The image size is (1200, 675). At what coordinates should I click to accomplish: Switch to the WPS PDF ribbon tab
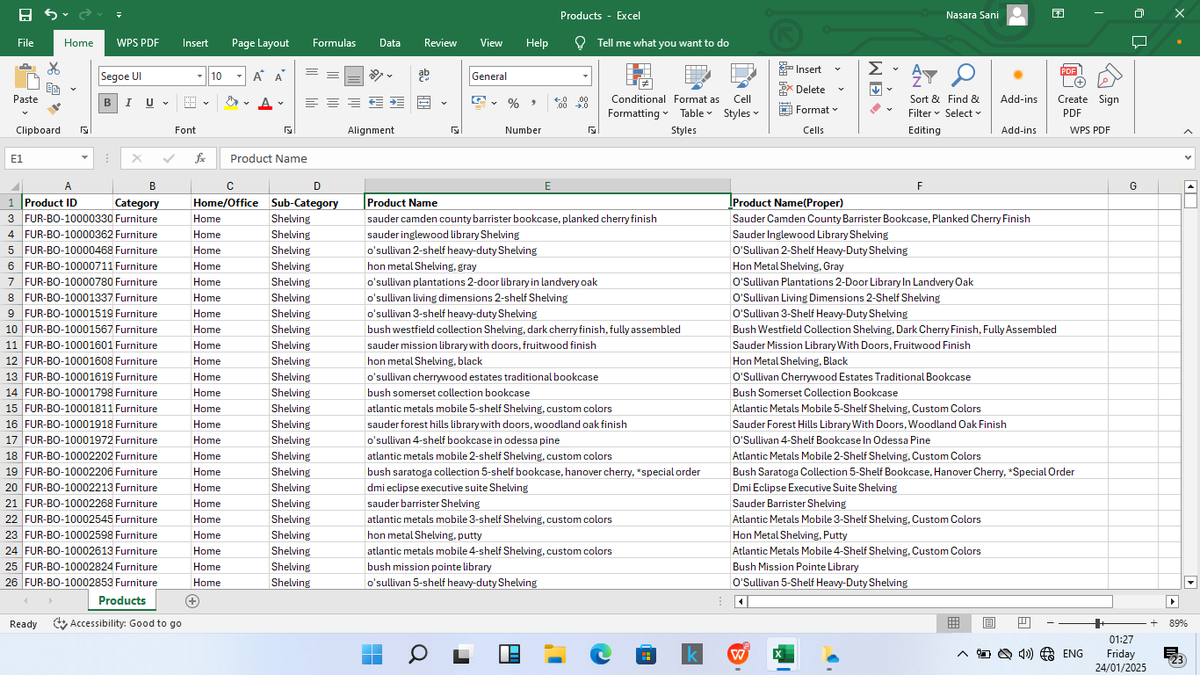coord(138,43)
